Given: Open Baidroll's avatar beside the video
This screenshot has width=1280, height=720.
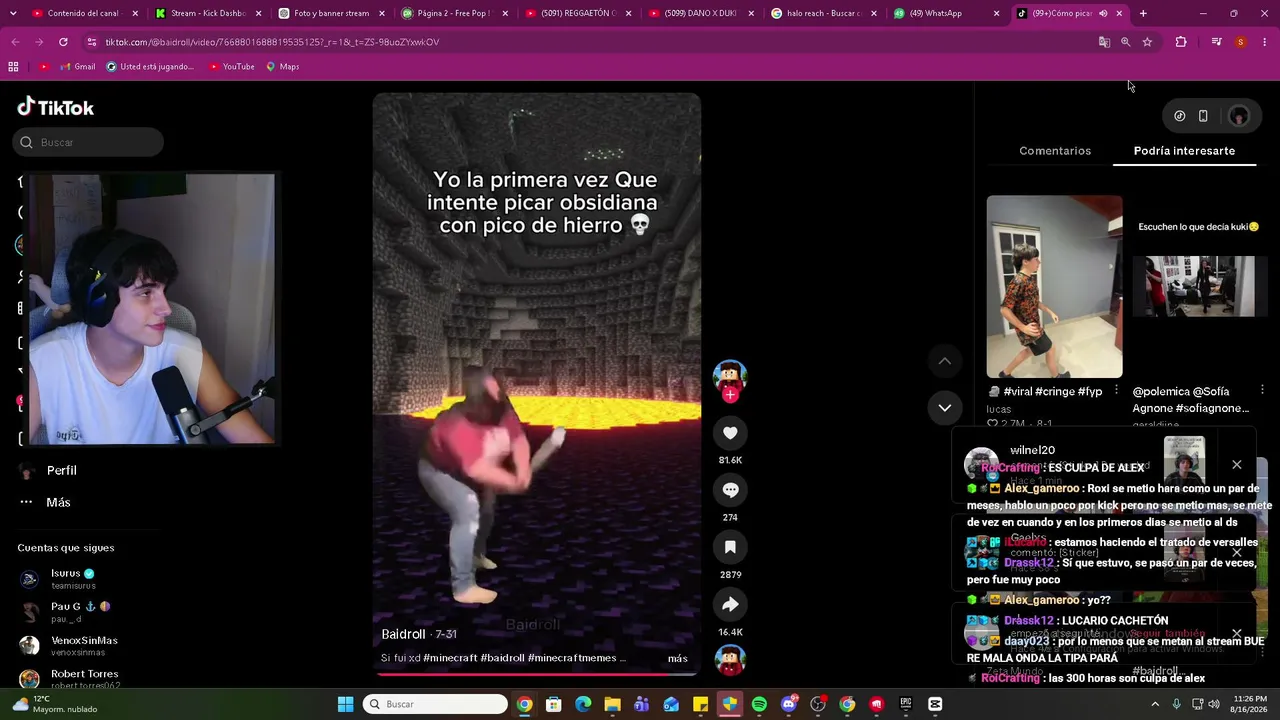Looking at the screenshot, I should [730, 375].
